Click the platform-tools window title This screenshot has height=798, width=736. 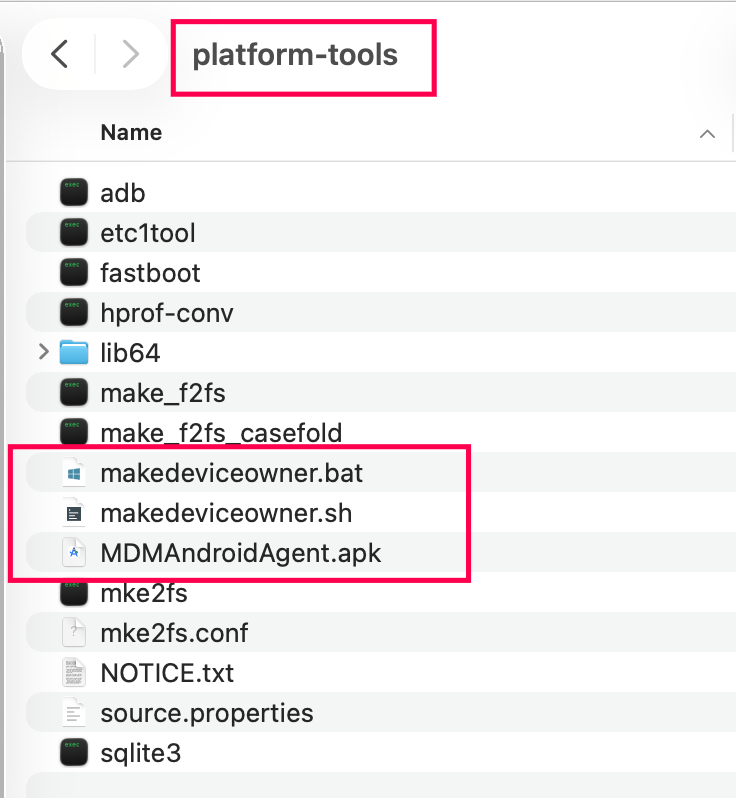[295, 54]
